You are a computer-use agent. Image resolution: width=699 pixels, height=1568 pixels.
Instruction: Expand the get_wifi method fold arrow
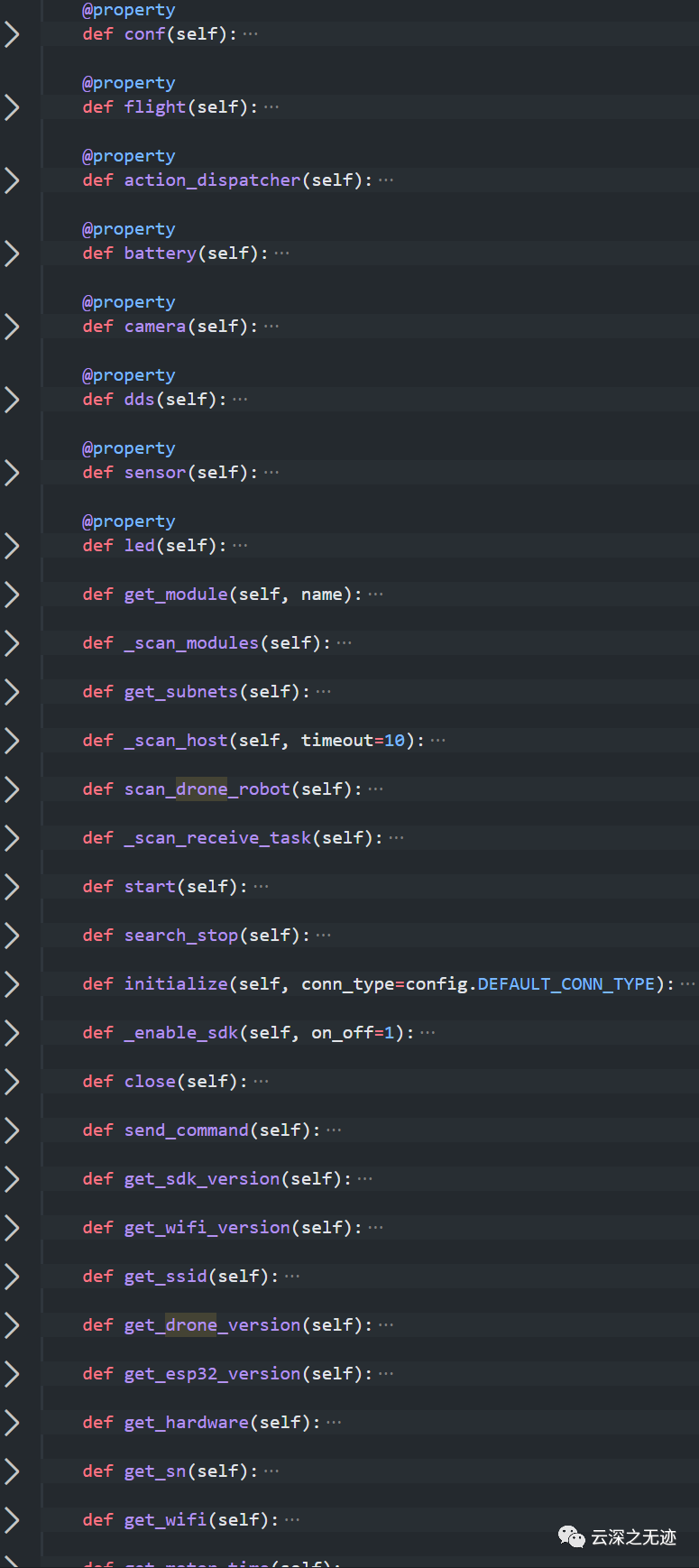coord(12,1520)
